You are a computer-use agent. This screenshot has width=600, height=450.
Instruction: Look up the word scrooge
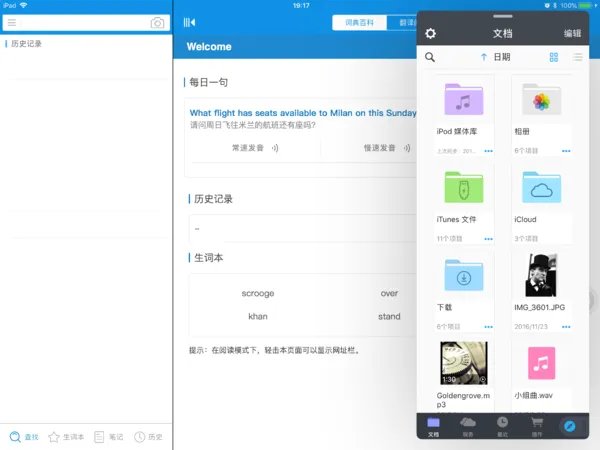click(x=258, y=293)
